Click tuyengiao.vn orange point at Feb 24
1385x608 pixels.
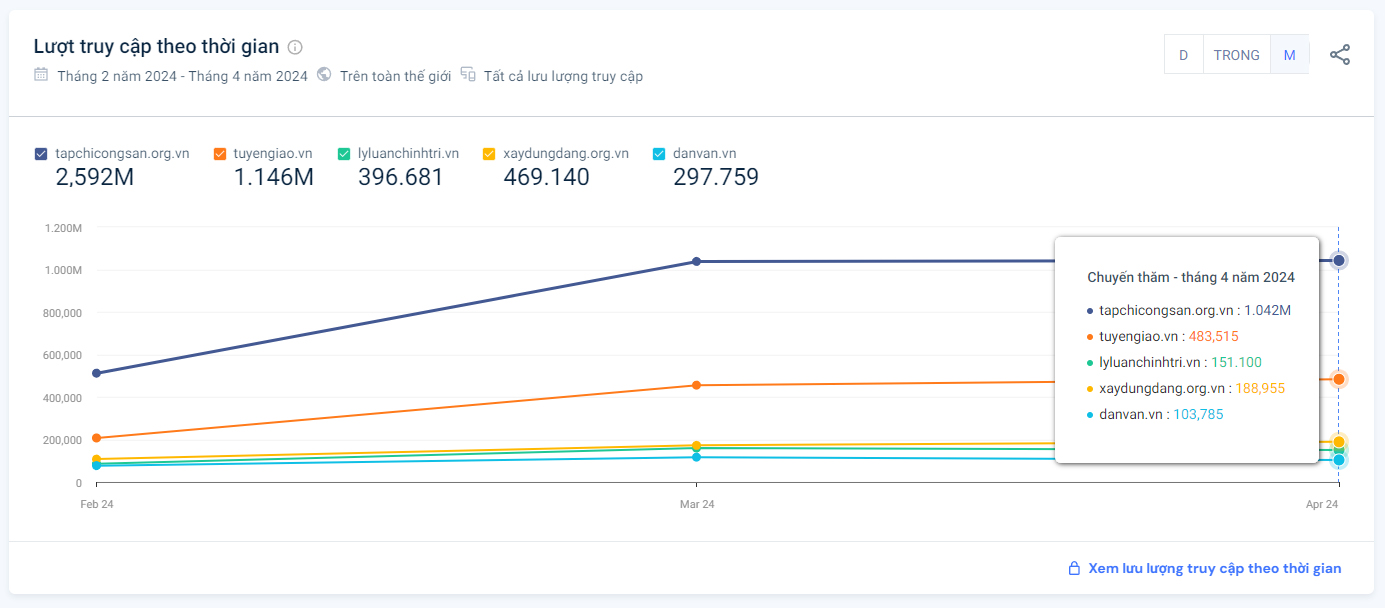pyautogui.click(x=96, y=438)
